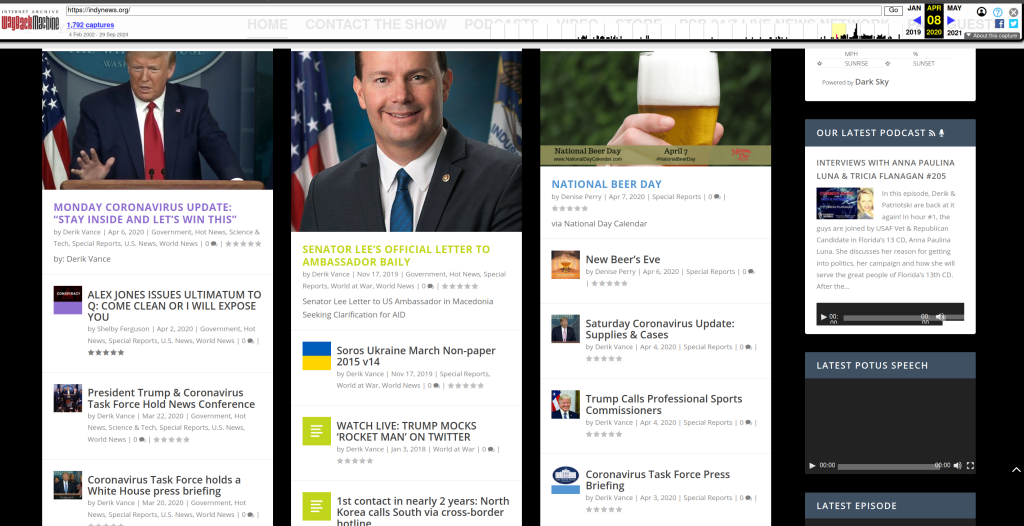Viewport: 1024px width, 526px height.
Task: Open the Senator Lee portrait image
Action: 406,141
